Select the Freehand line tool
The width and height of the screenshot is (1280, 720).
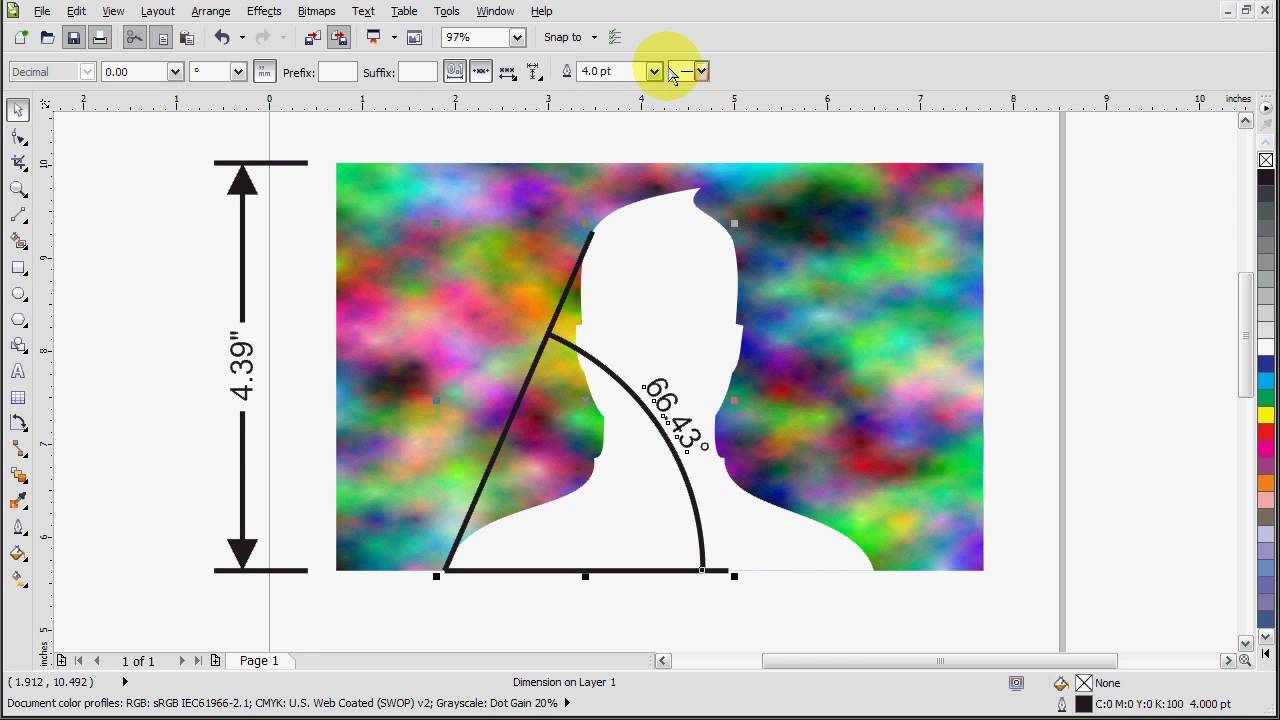[x=18, y=215]
